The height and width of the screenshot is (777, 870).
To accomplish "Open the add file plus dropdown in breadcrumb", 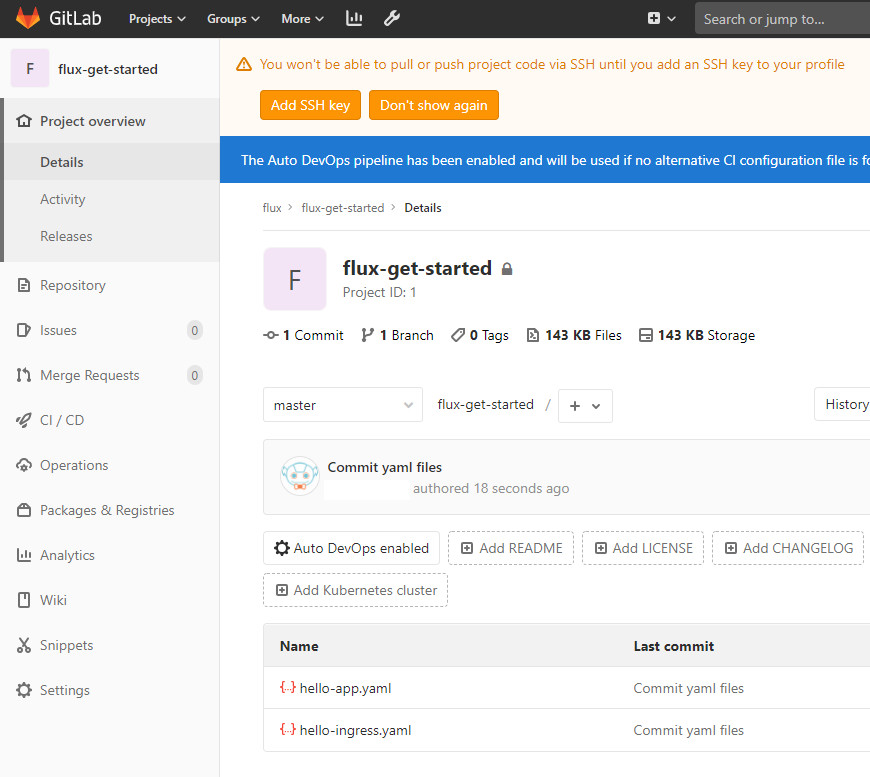I will (x=585, y=406).
